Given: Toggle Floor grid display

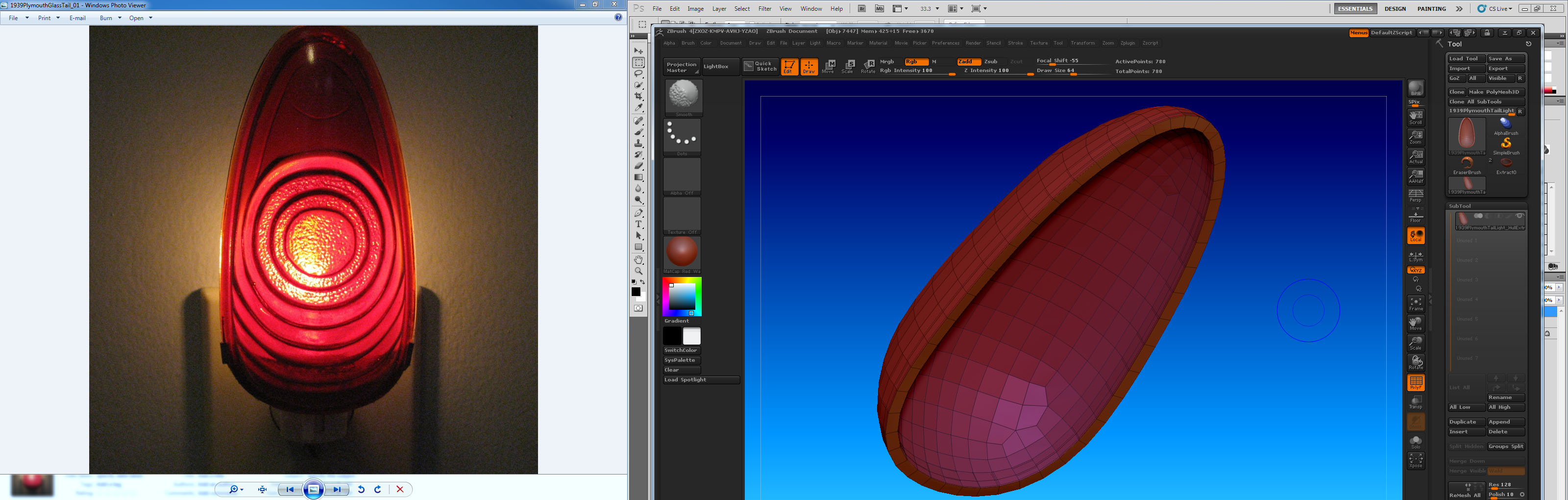Looking at the screenshot, I should coord(1416,216).
